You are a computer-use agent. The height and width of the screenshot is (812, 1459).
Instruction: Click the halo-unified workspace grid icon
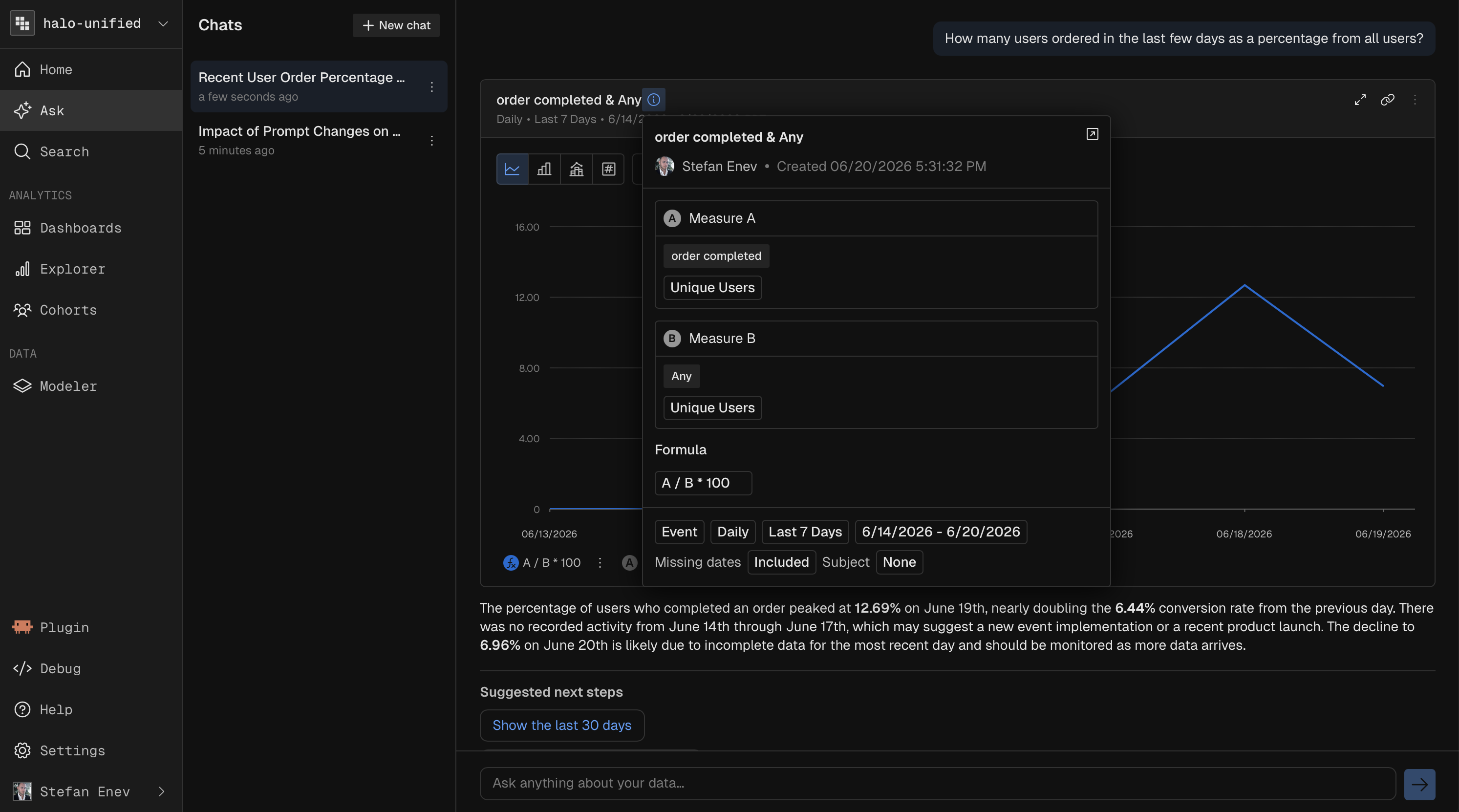tap(22, 23)
